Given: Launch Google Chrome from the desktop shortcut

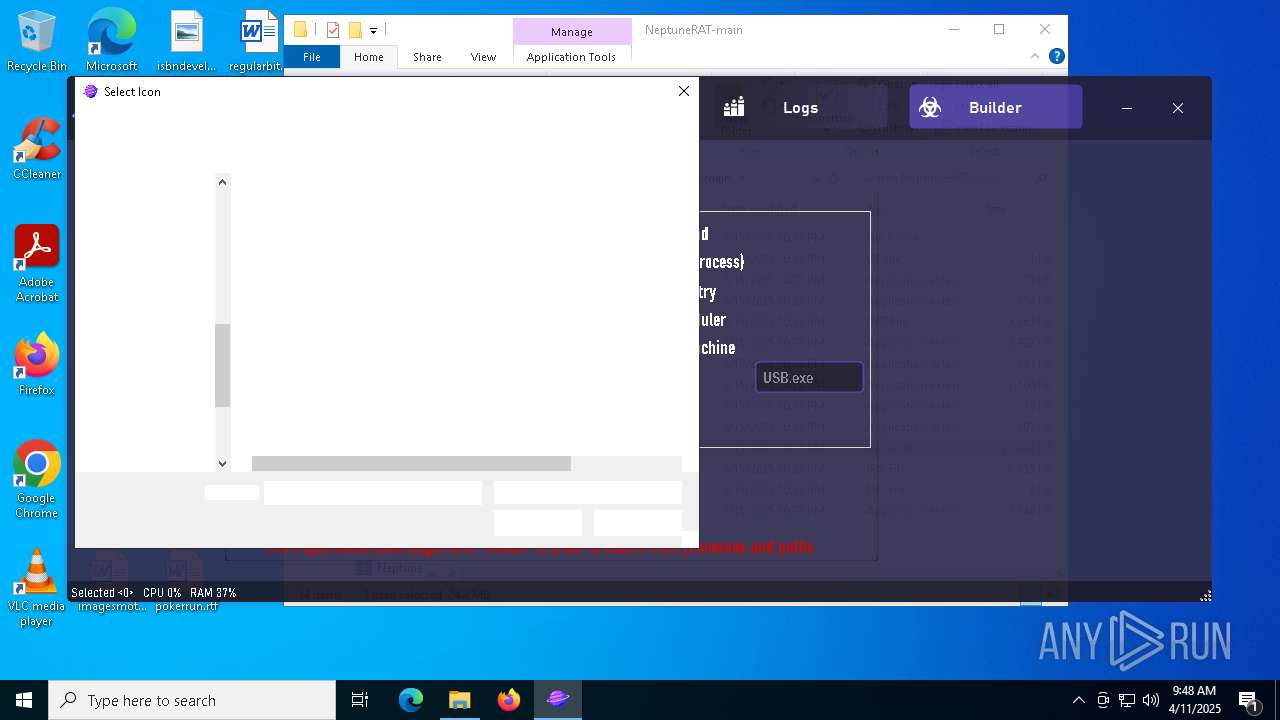Looking at the screenshot, I should 37,480.
